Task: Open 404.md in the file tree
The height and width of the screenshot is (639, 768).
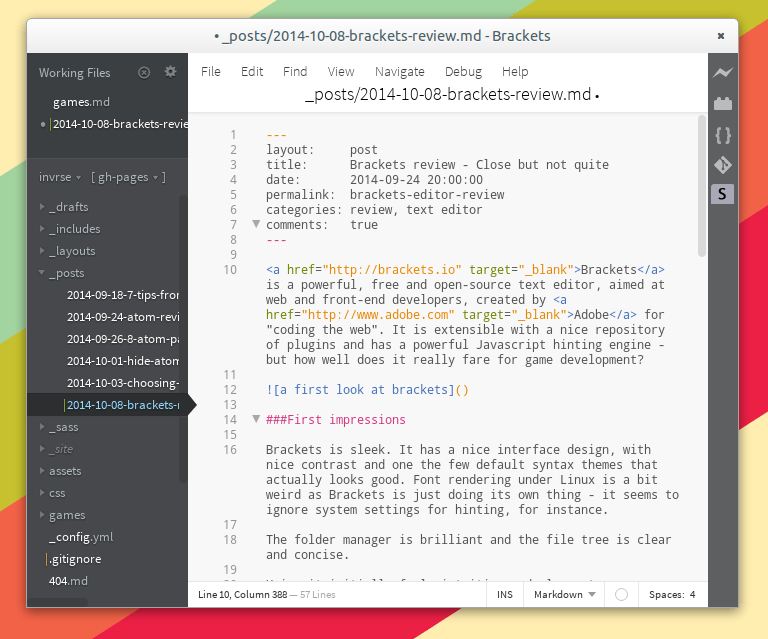Action: click(68, 581)
